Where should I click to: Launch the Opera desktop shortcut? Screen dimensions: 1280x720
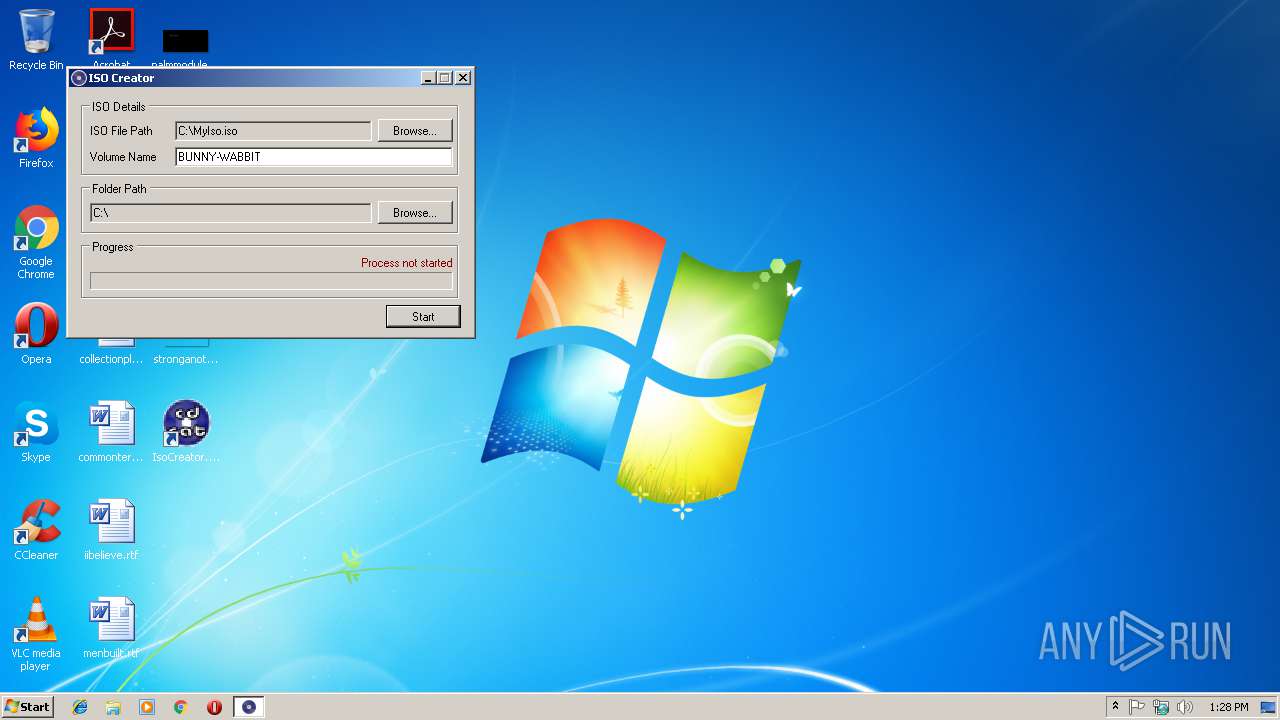point(36,334)
